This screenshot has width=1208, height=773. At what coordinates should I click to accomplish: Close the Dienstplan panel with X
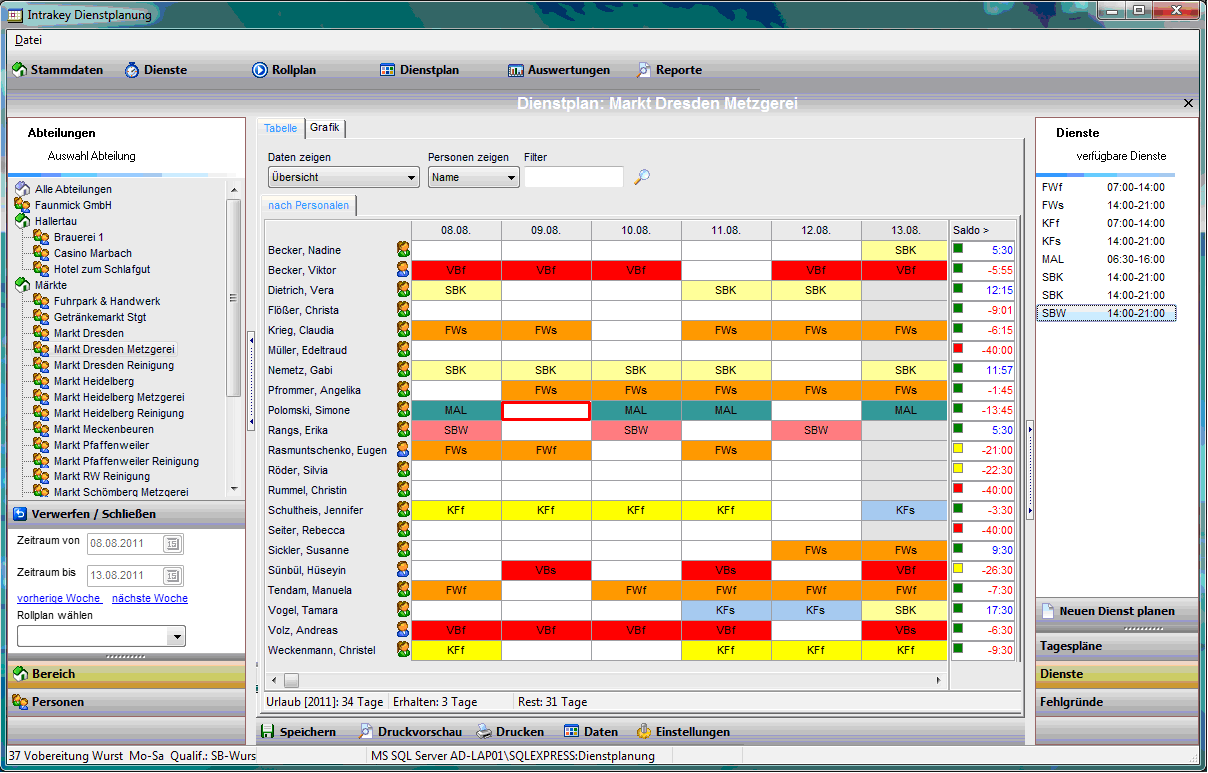tap(1188, 103)
